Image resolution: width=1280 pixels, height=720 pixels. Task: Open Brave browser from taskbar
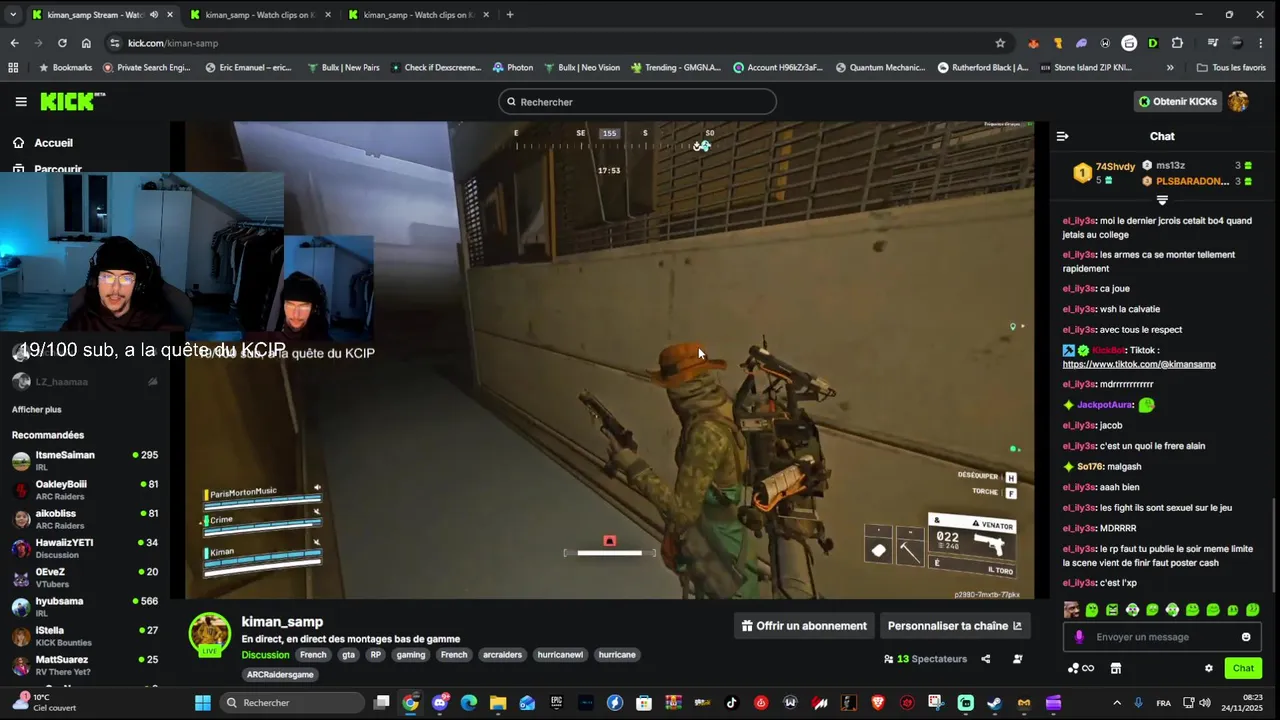[x=878, y=703]
